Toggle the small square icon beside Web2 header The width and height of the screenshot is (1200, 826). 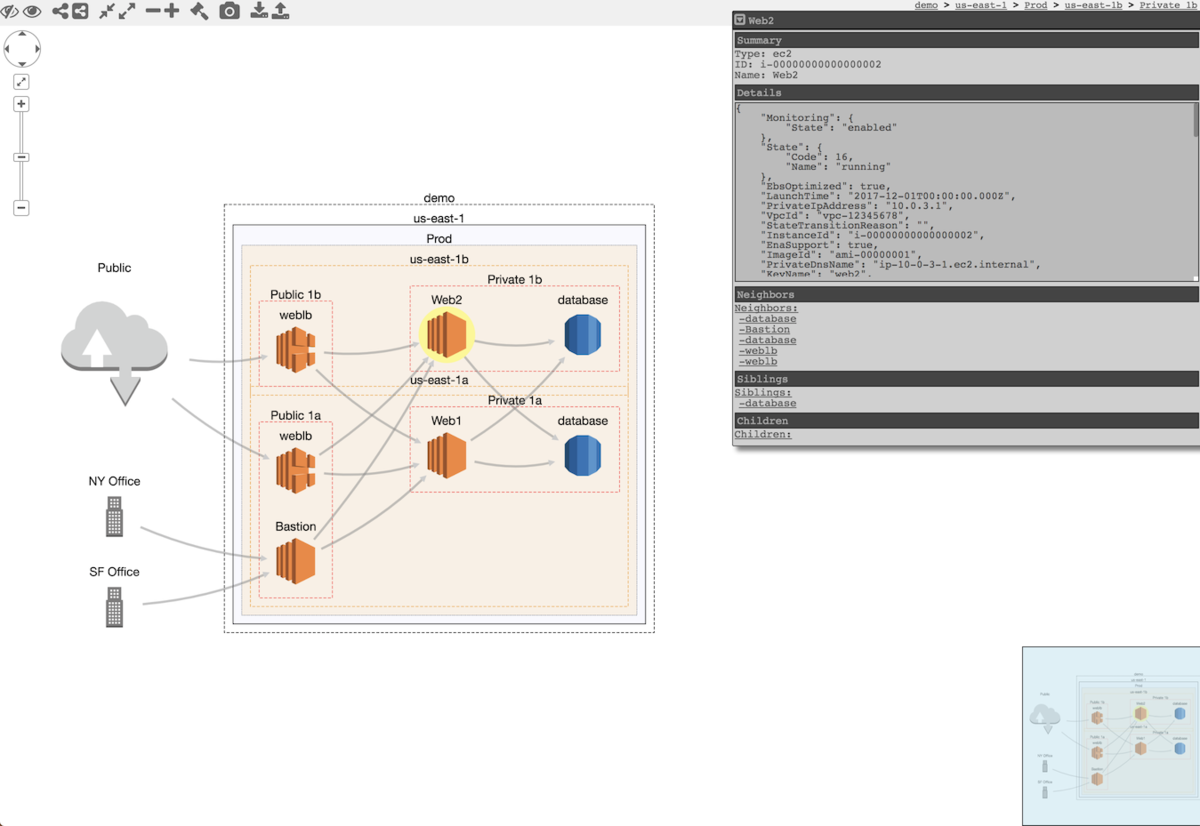coord(740,19)
